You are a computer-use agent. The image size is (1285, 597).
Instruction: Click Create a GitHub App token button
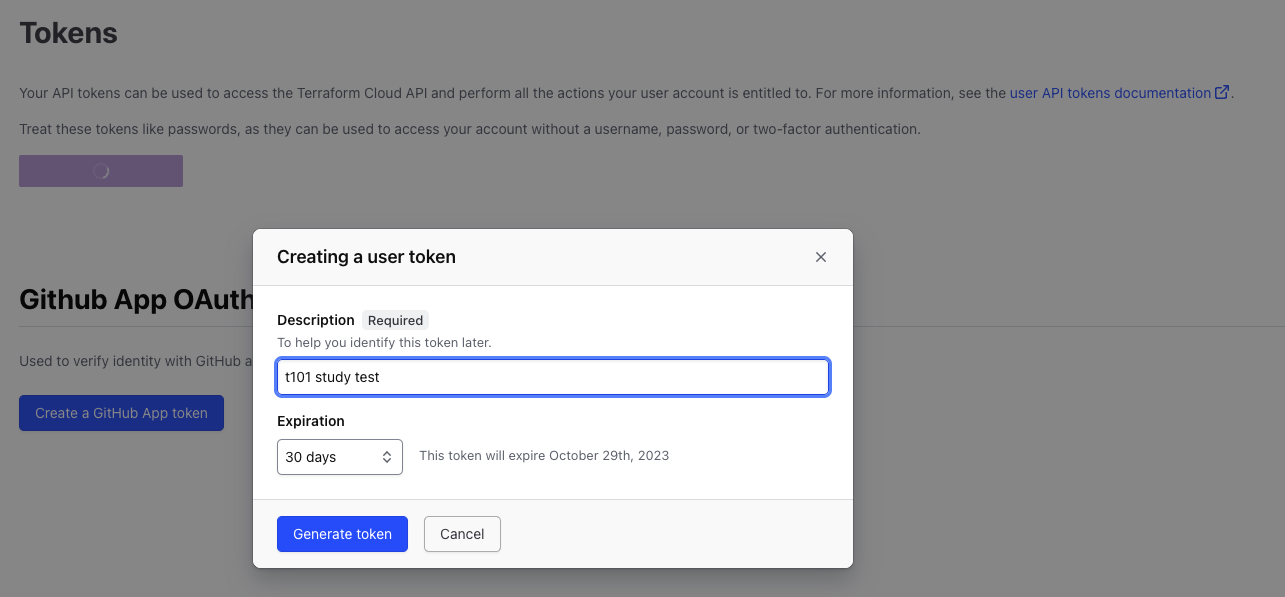121,413
